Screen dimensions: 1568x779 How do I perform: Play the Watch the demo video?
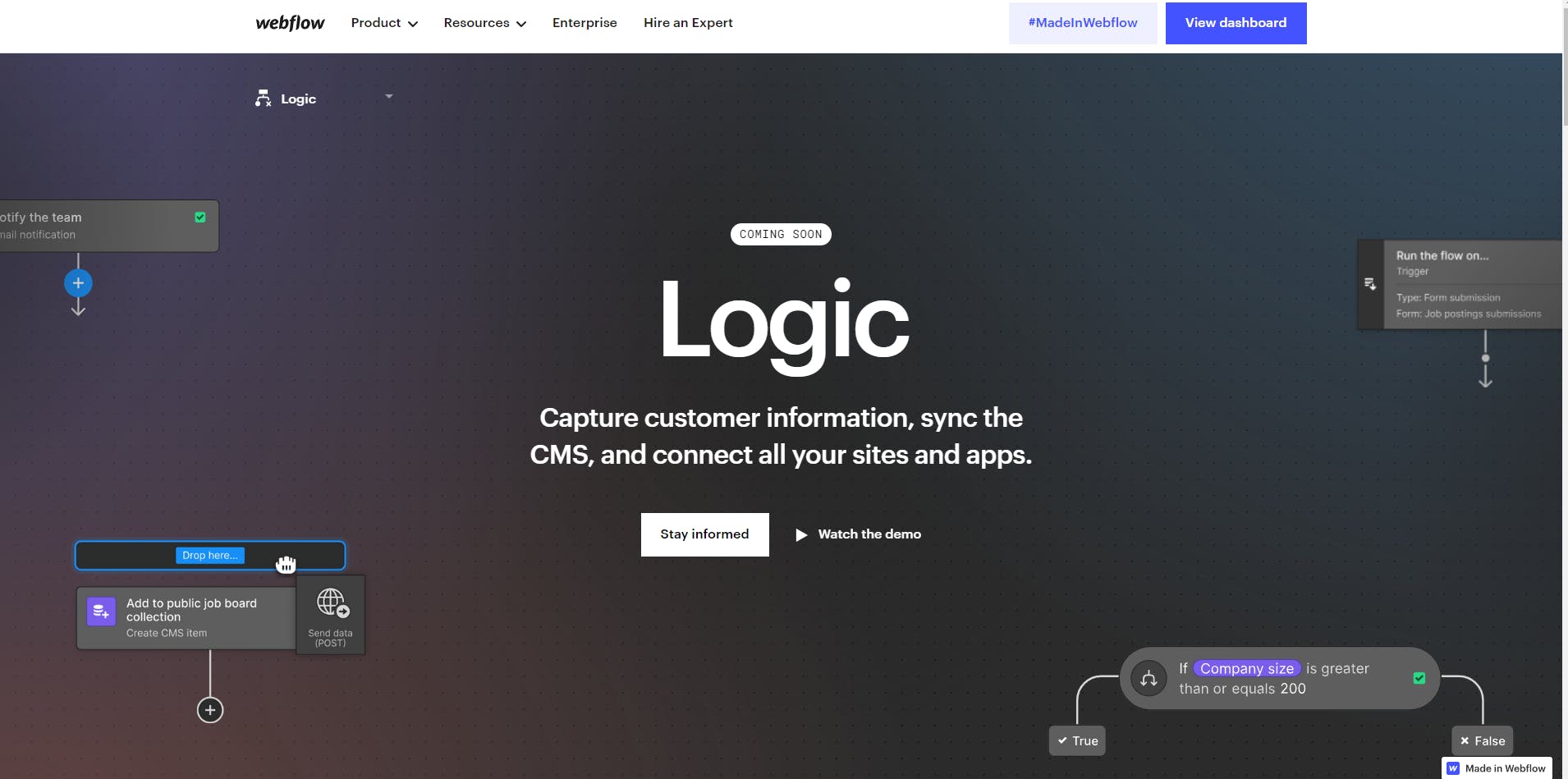coord(858,534)
